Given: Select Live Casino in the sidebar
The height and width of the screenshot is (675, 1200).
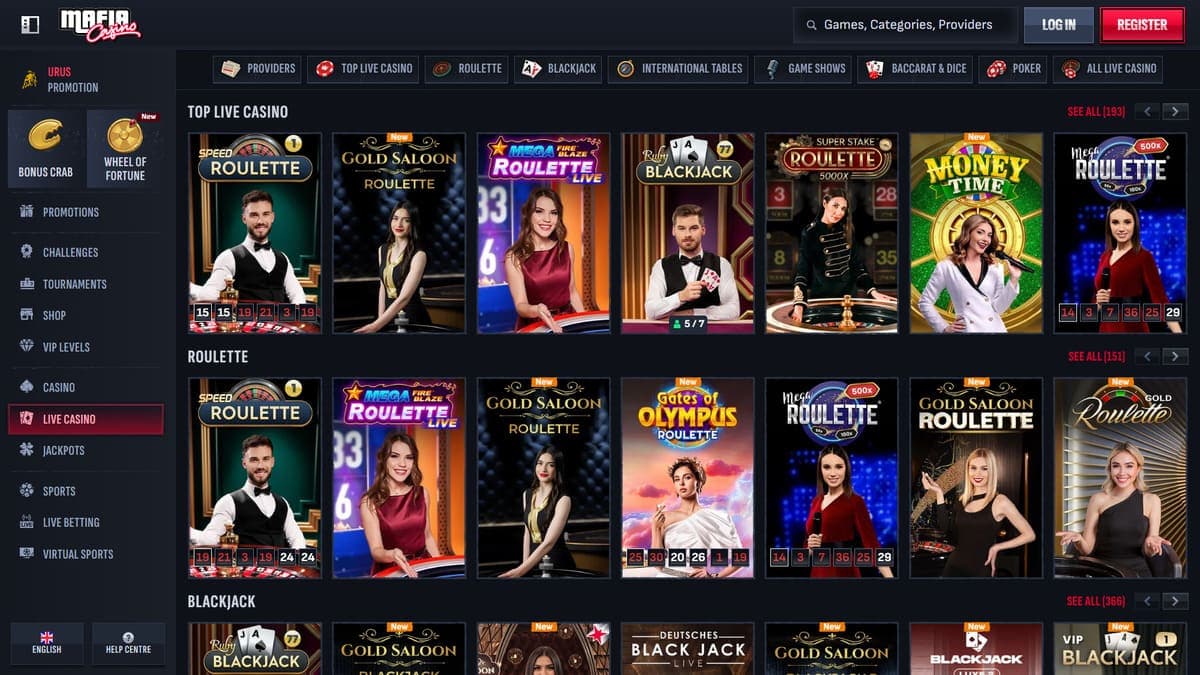Looking at the screenshot, I should [x=85, y=419].
